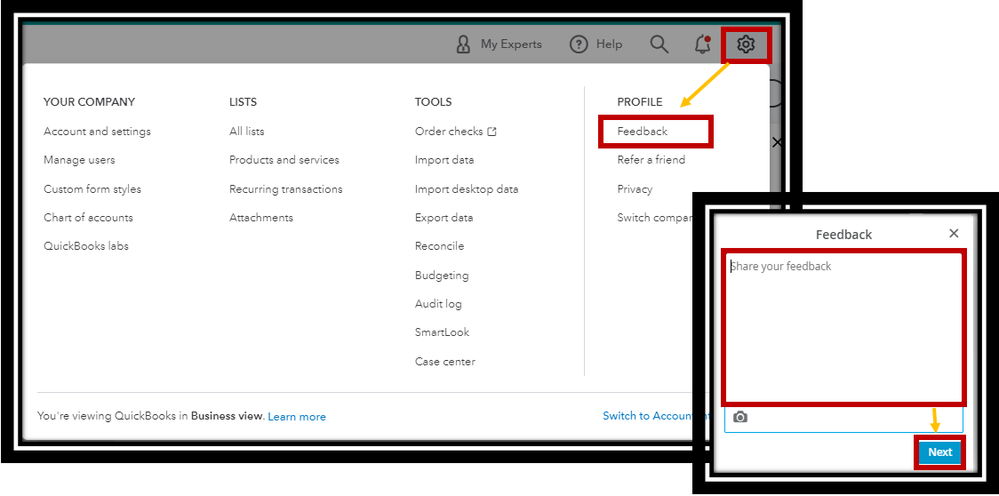Select Export data
This screenshot has width=999, height=496.
(443, 217)
